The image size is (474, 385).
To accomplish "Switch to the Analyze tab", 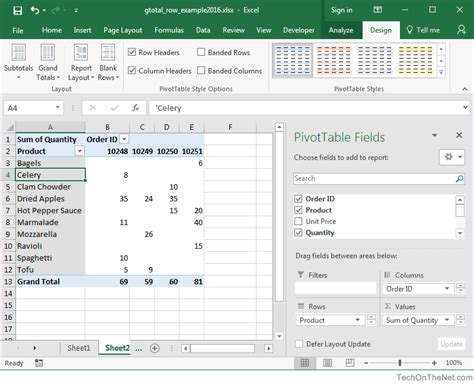I will (x=341, y=30).
